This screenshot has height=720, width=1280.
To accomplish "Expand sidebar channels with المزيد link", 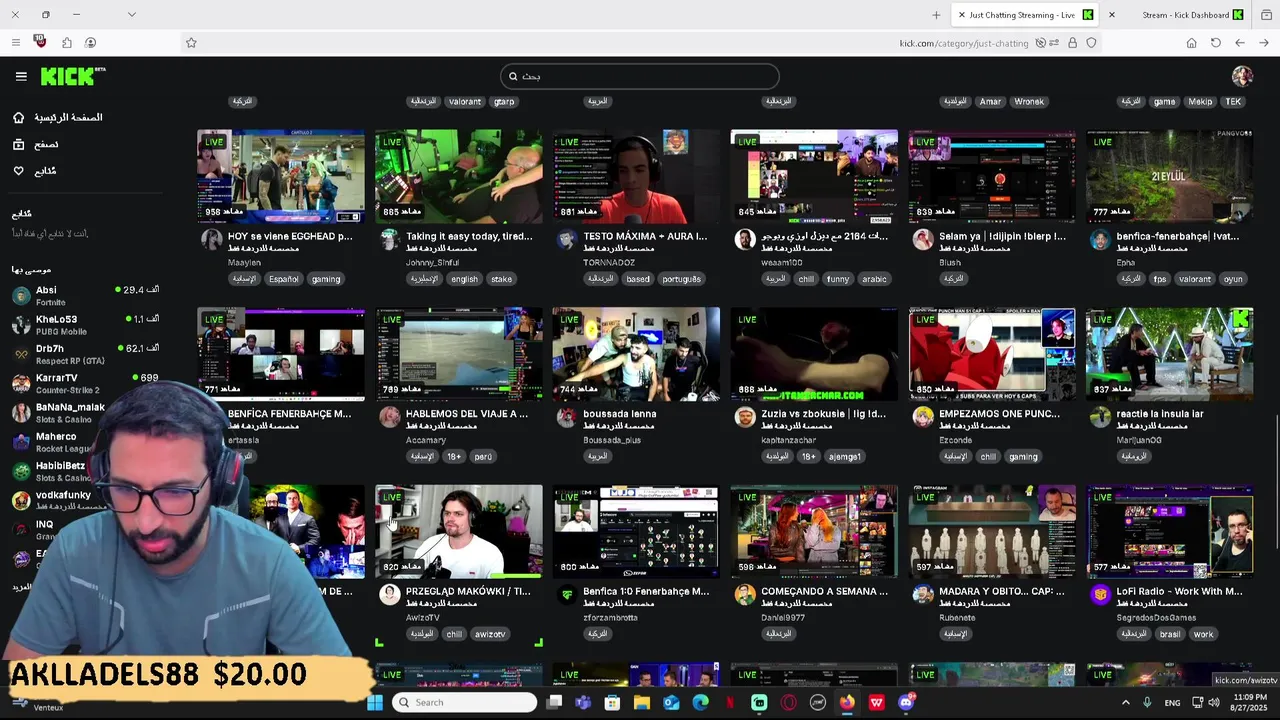I will tap(22, 587).
